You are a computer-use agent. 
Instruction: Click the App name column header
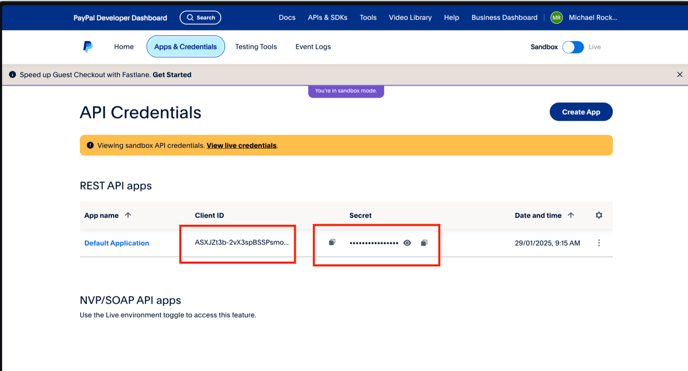point(101,215)
